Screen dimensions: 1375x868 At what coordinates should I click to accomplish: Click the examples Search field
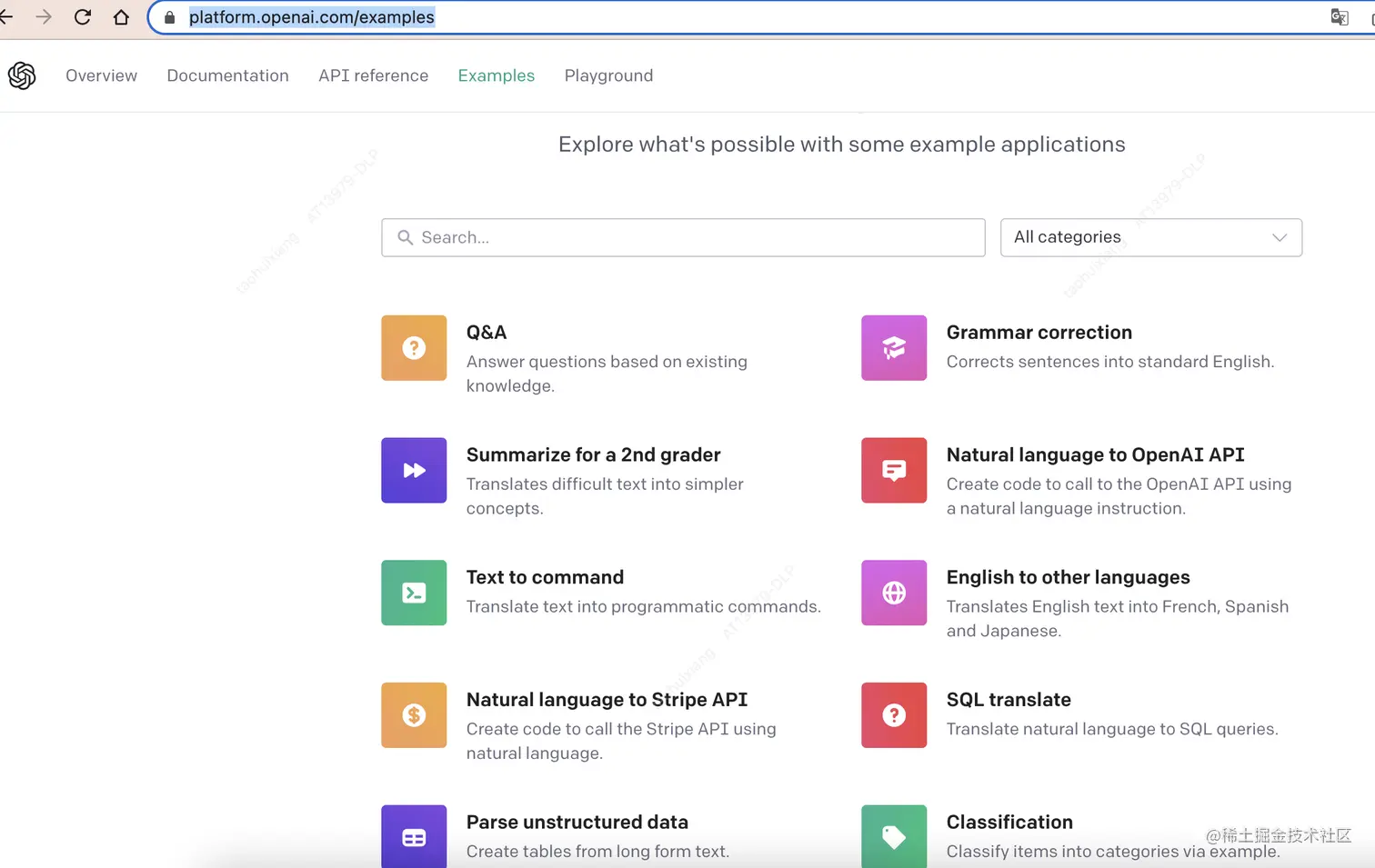click(683, 237)
